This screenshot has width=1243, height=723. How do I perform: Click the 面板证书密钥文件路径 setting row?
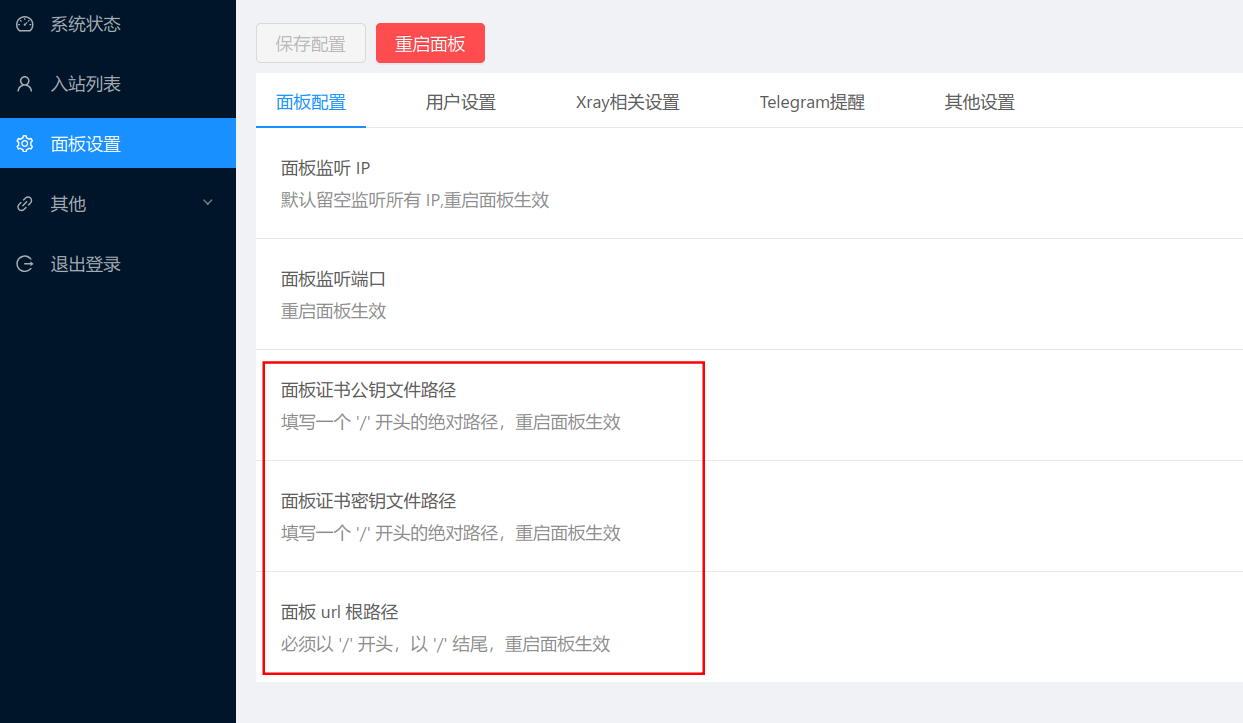click(450, 516)
